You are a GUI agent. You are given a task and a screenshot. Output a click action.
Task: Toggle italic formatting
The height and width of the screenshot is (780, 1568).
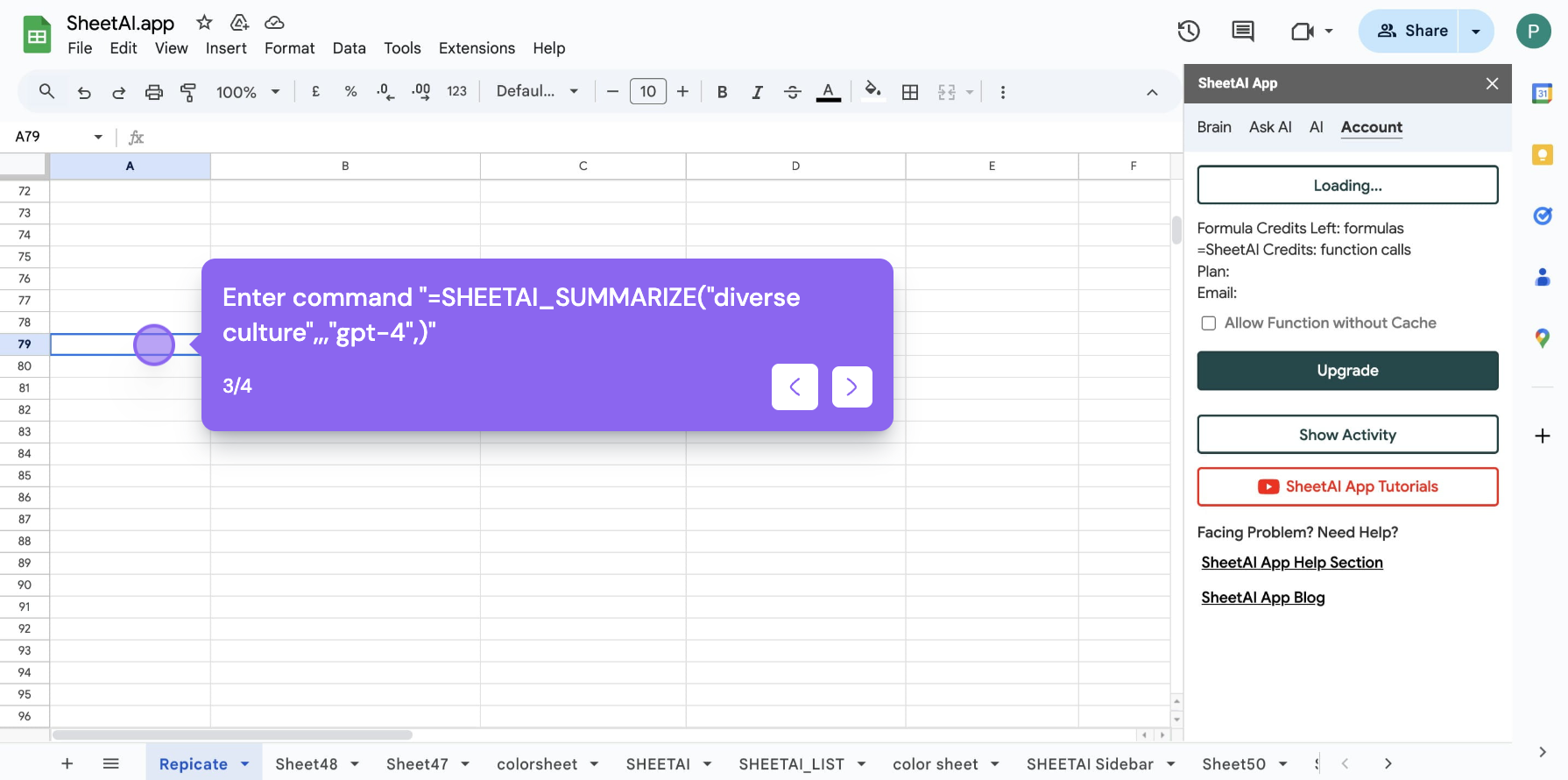[757, 92]
